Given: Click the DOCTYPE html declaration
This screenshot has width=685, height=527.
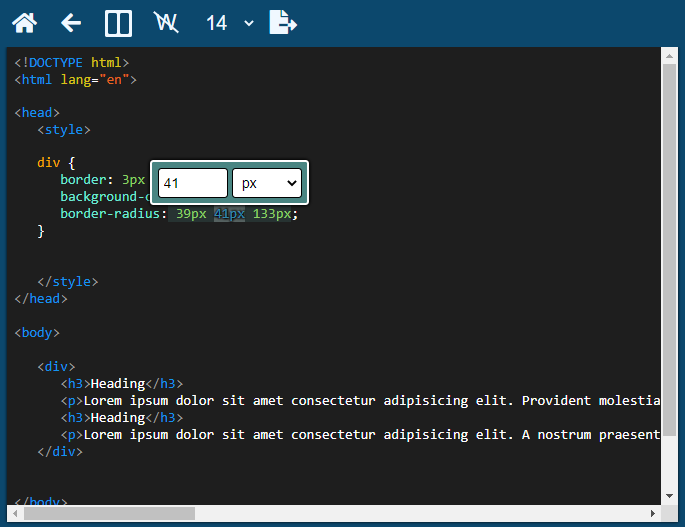Looking at the screenshot, I should (x=72, y=62).
